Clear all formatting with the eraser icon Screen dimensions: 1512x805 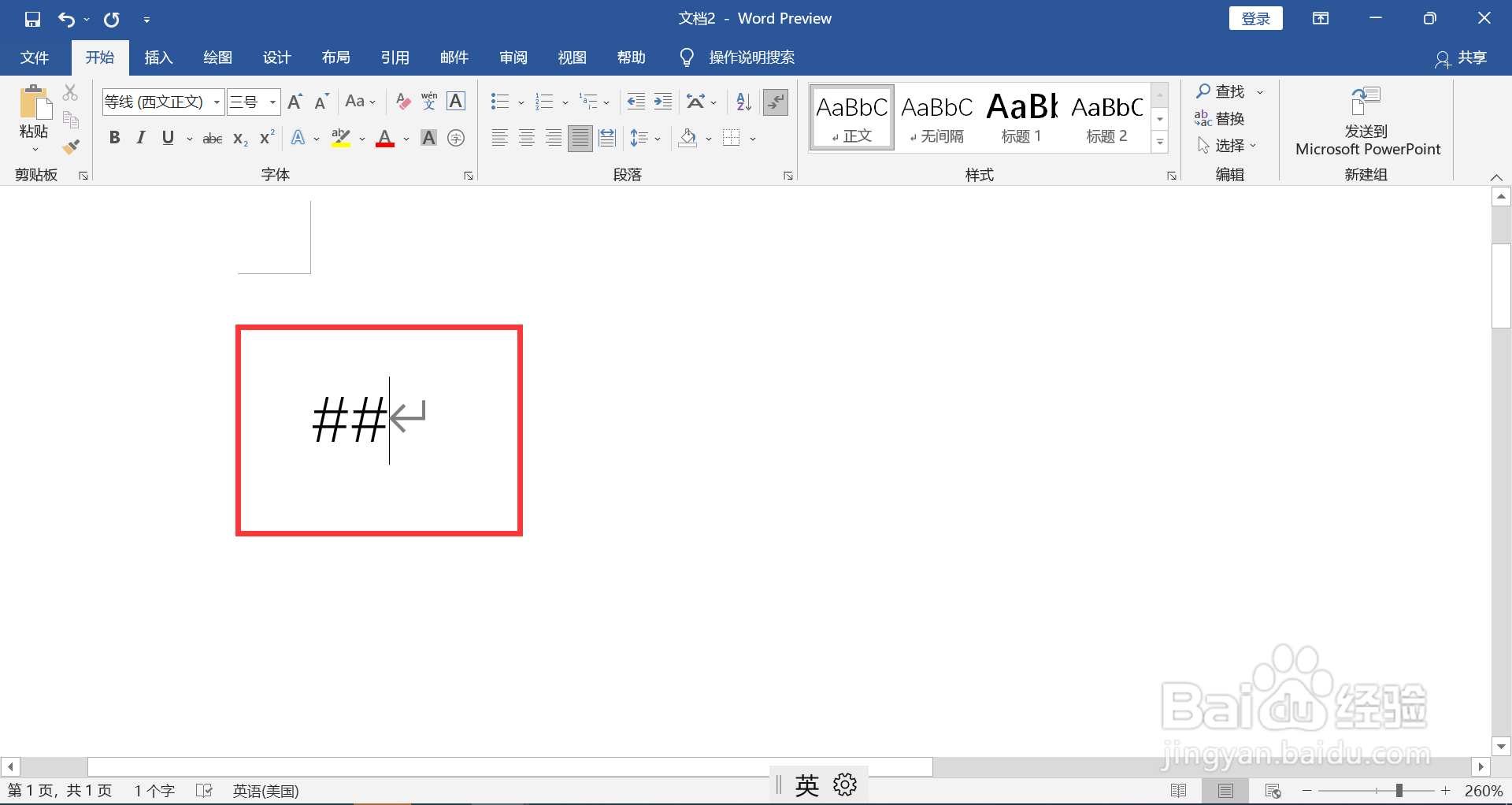[x=402, y=102]
